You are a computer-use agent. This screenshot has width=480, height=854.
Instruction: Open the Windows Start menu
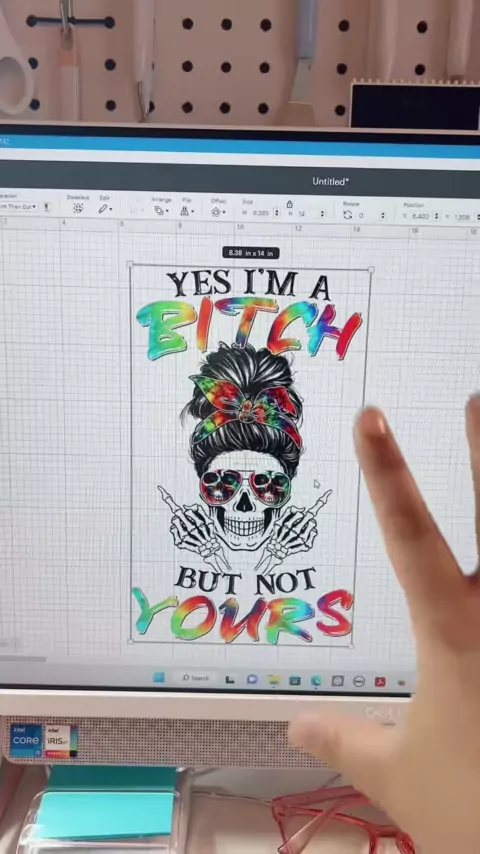[159, 677]
